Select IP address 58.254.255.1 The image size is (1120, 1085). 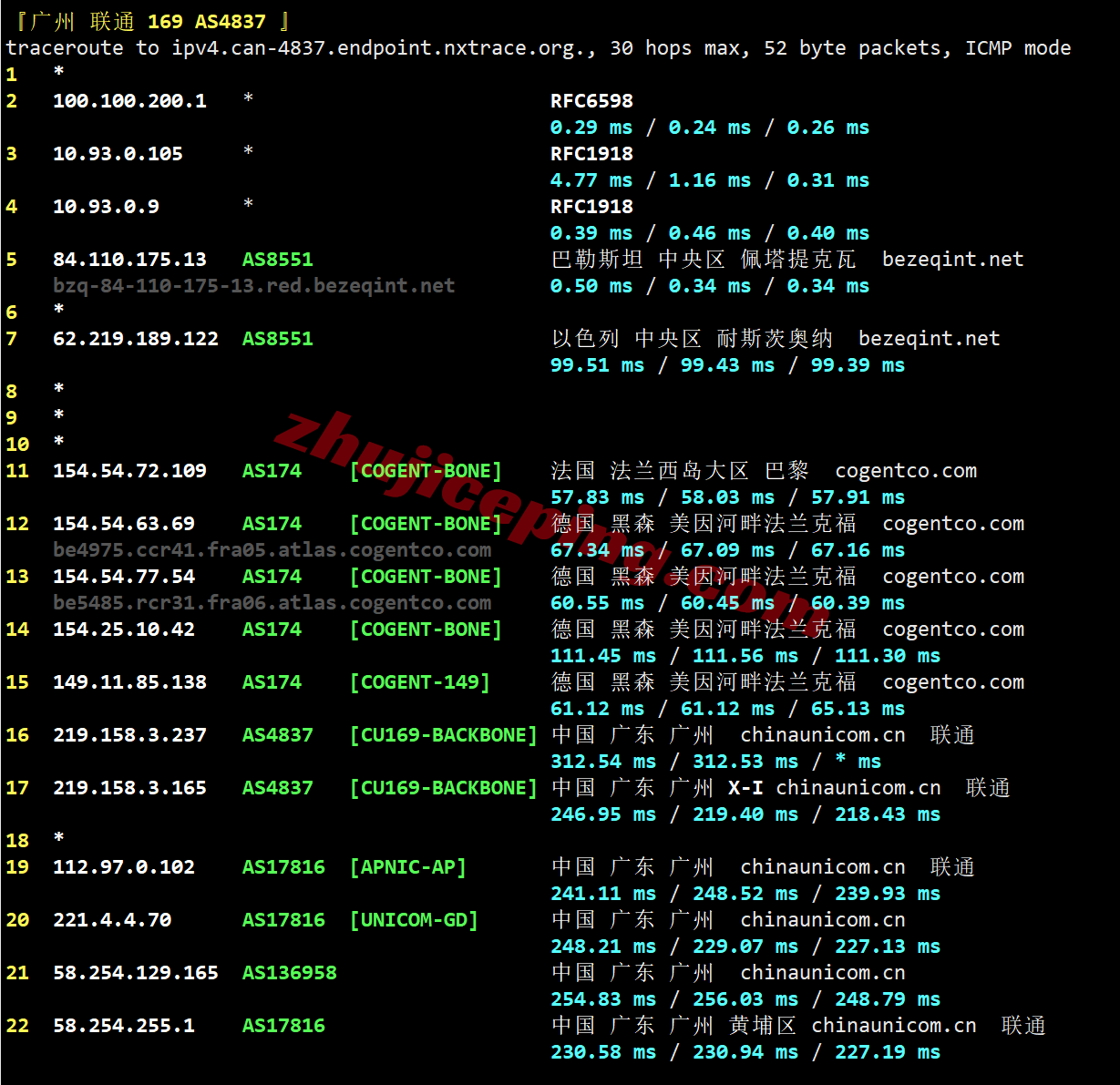point(124,1026)
